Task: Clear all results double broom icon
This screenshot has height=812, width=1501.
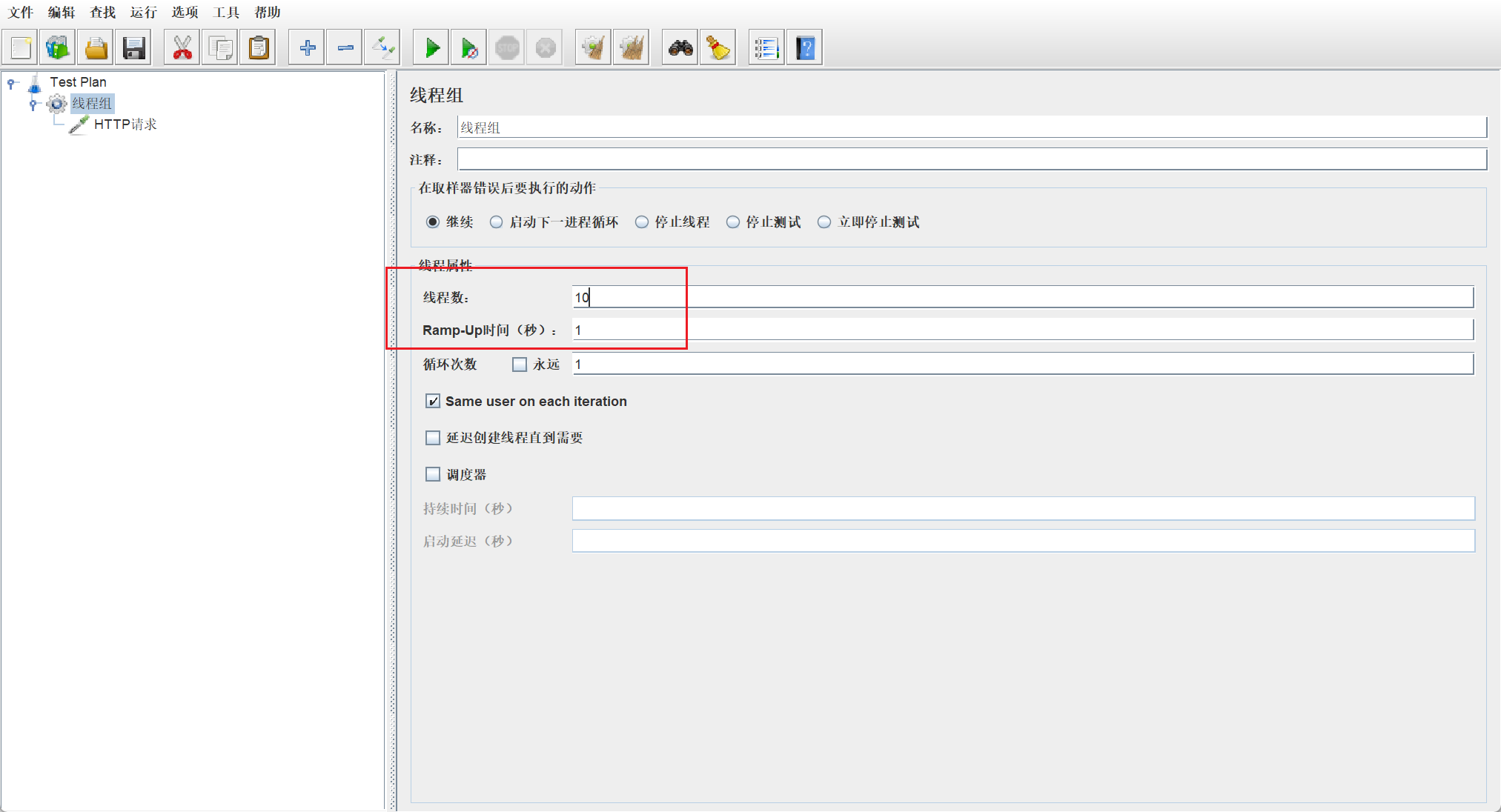Action: [x=632, y=48]
